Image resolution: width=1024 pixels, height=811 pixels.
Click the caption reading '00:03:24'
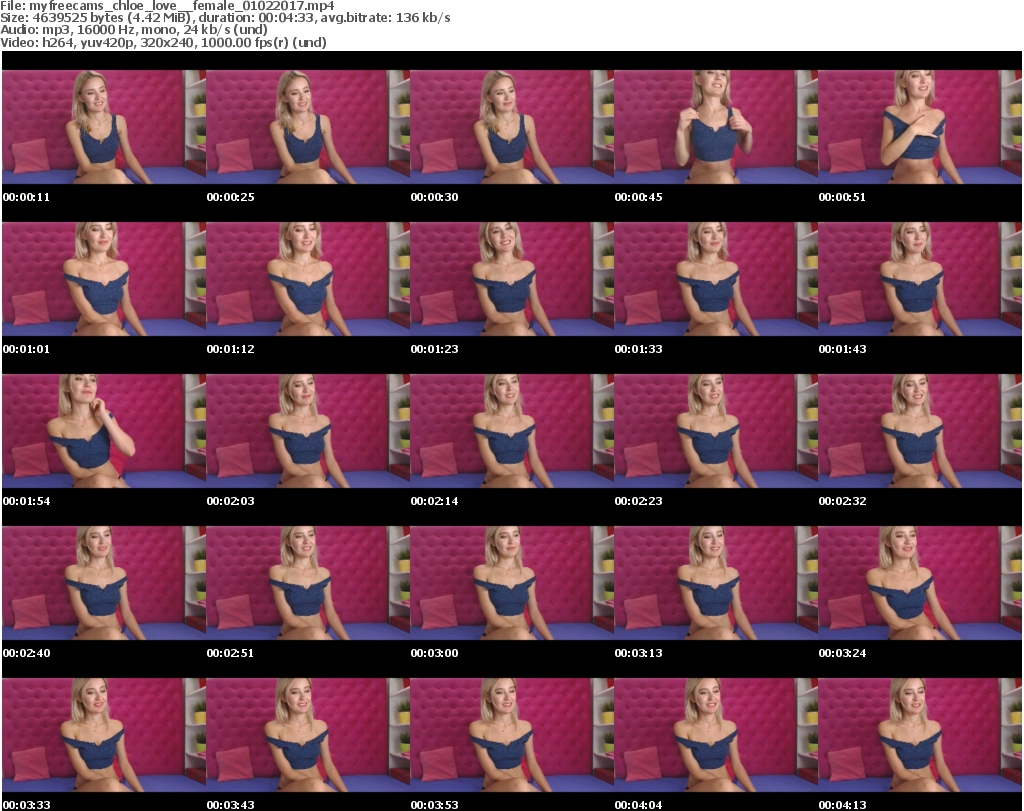click(842, 653)
